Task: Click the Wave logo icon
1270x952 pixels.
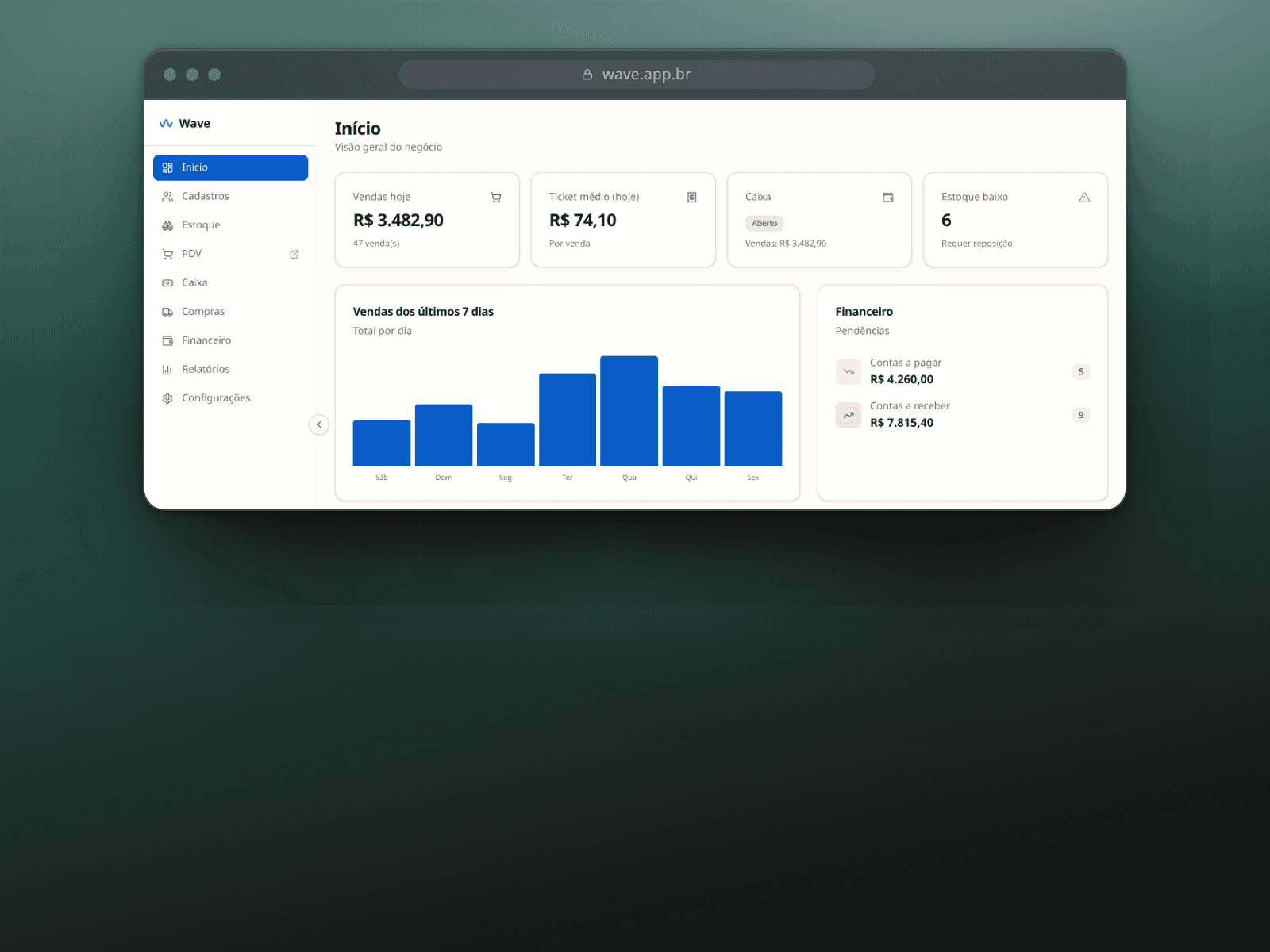Action: click(166, 123)
